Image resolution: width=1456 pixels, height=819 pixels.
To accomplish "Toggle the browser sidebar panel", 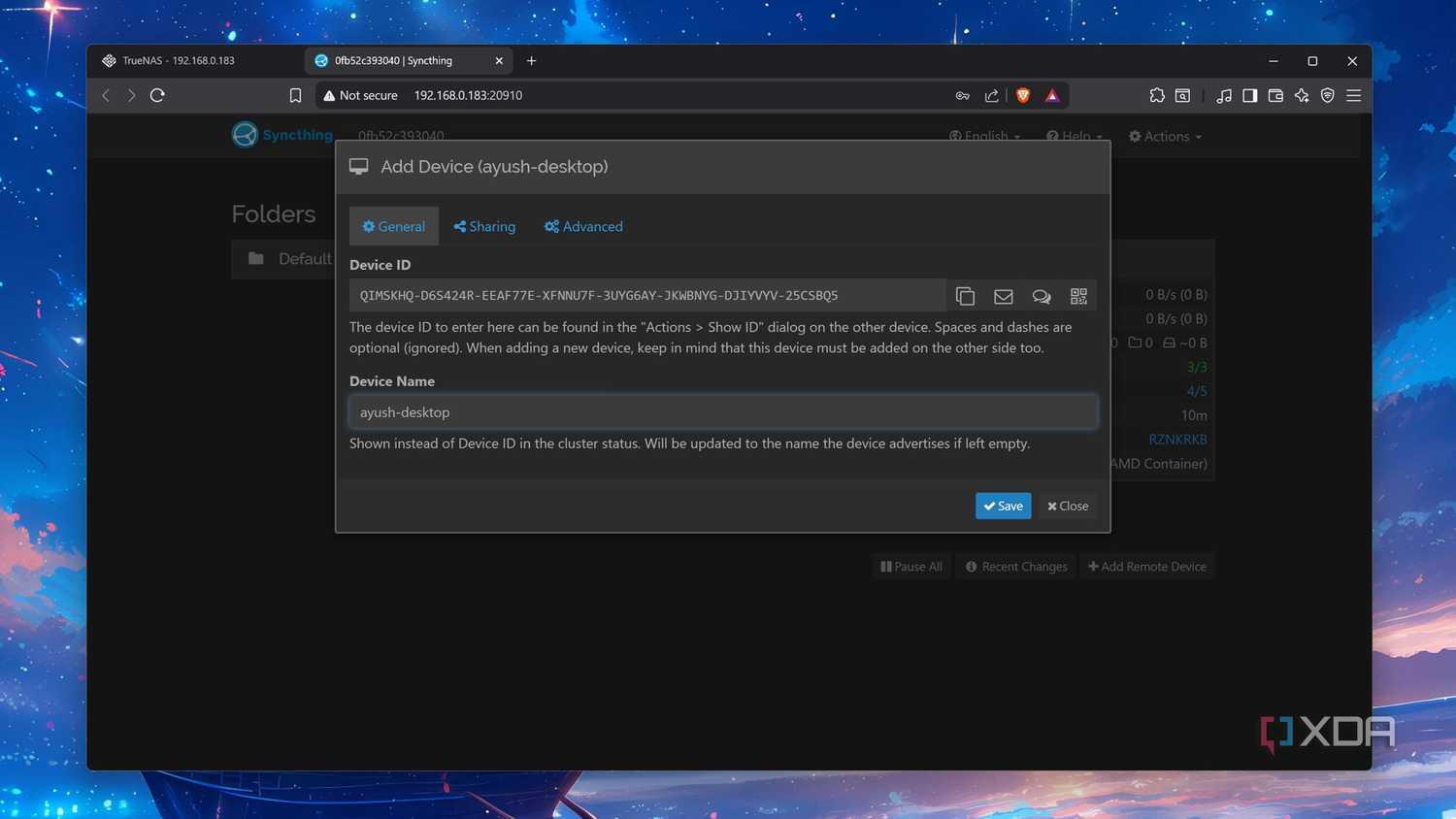I will 1250,95.
